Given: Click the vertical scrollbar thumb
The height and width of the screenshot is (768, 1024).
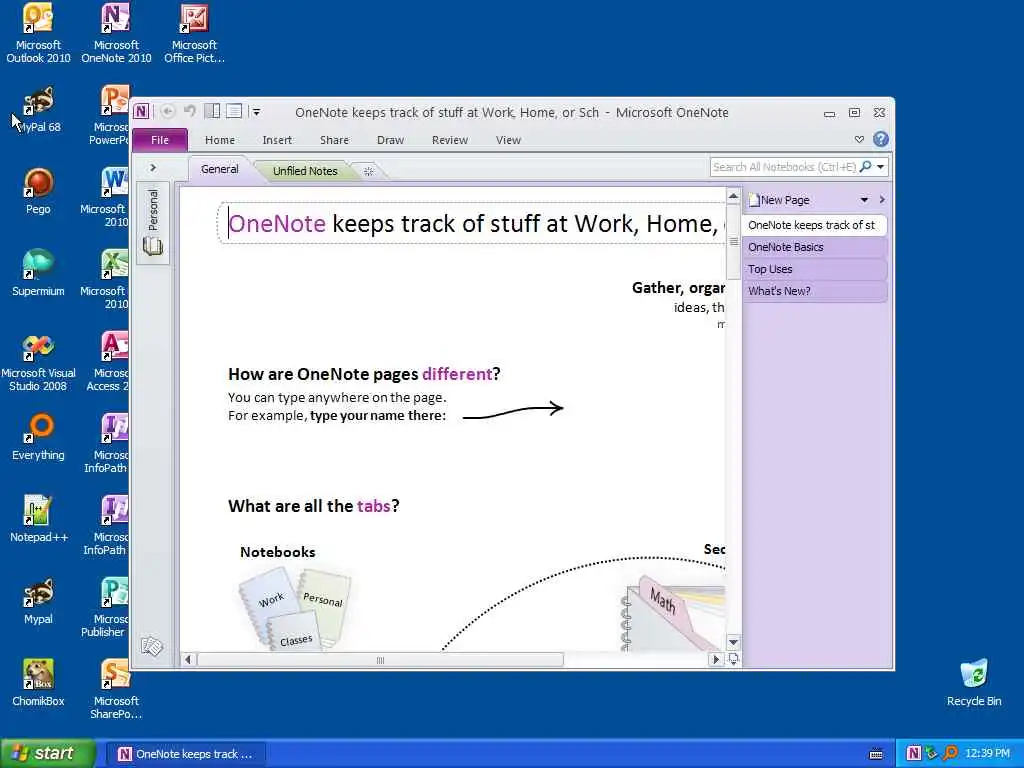Looking at the screenshot, I should (x=733, y=242).
